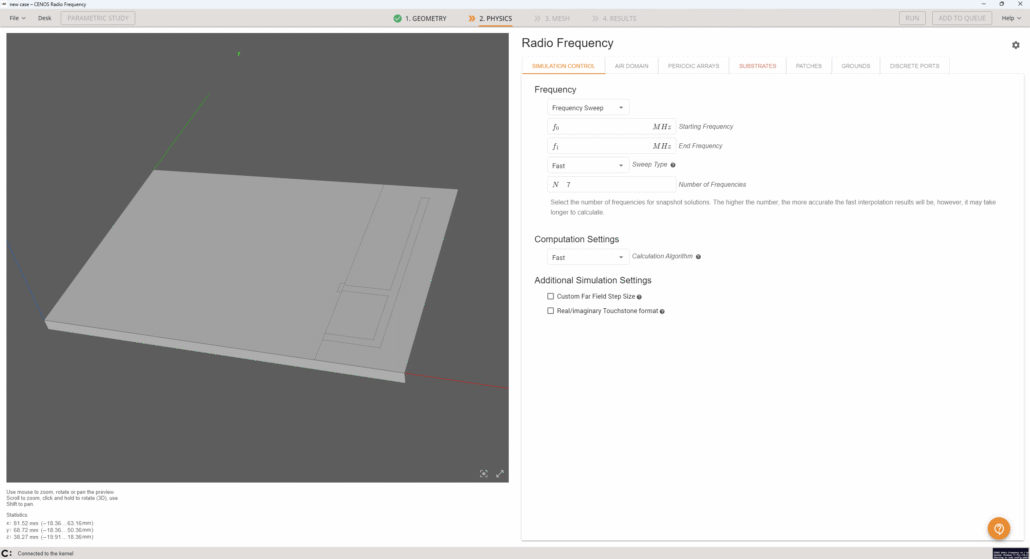Go to the 1. Geometry step

pos(420,18)
